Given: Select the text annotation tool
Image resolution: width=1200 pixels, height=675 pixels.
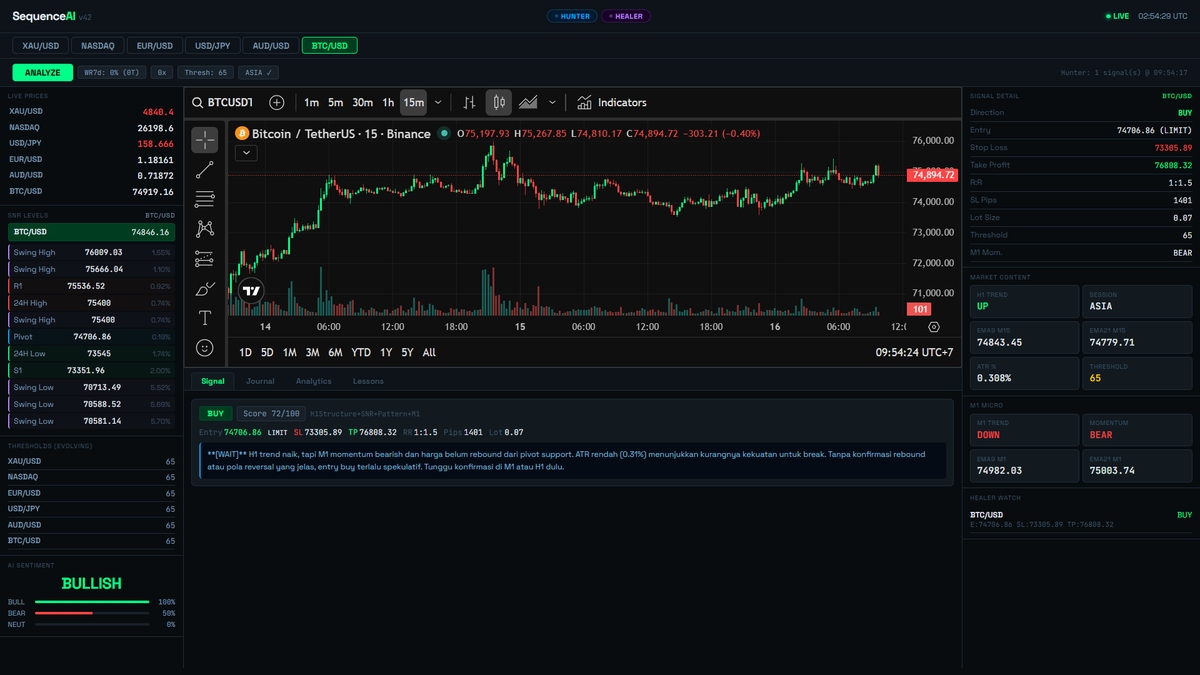Looking at the screenshot, I should [205, 318].
